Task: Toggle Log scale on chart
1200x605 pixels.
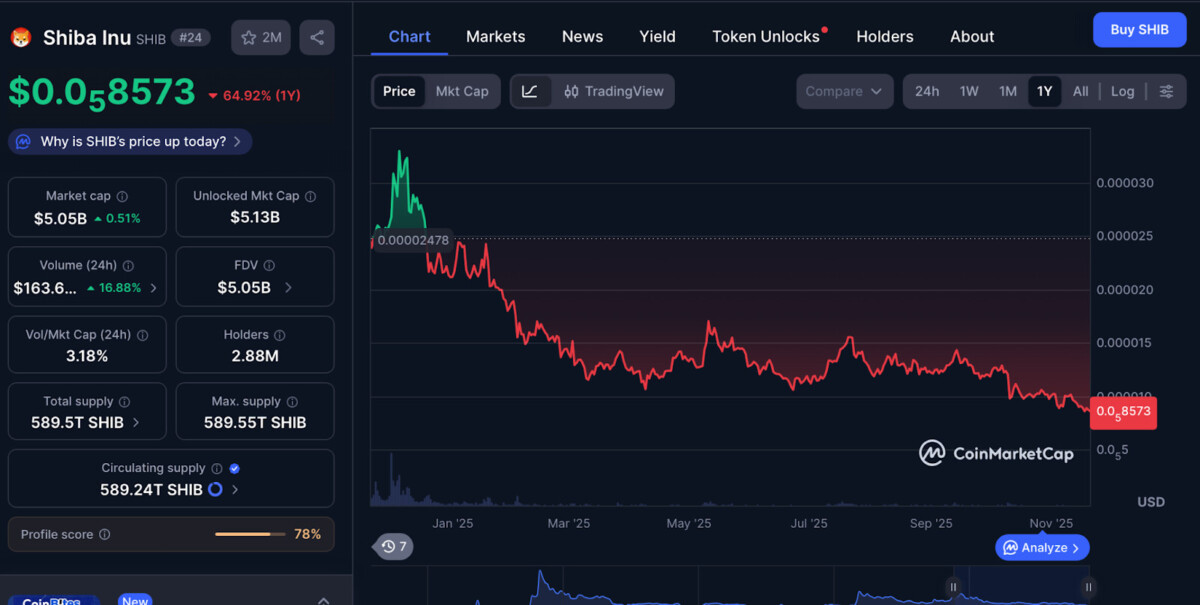Action: (x=1122, y=91)
